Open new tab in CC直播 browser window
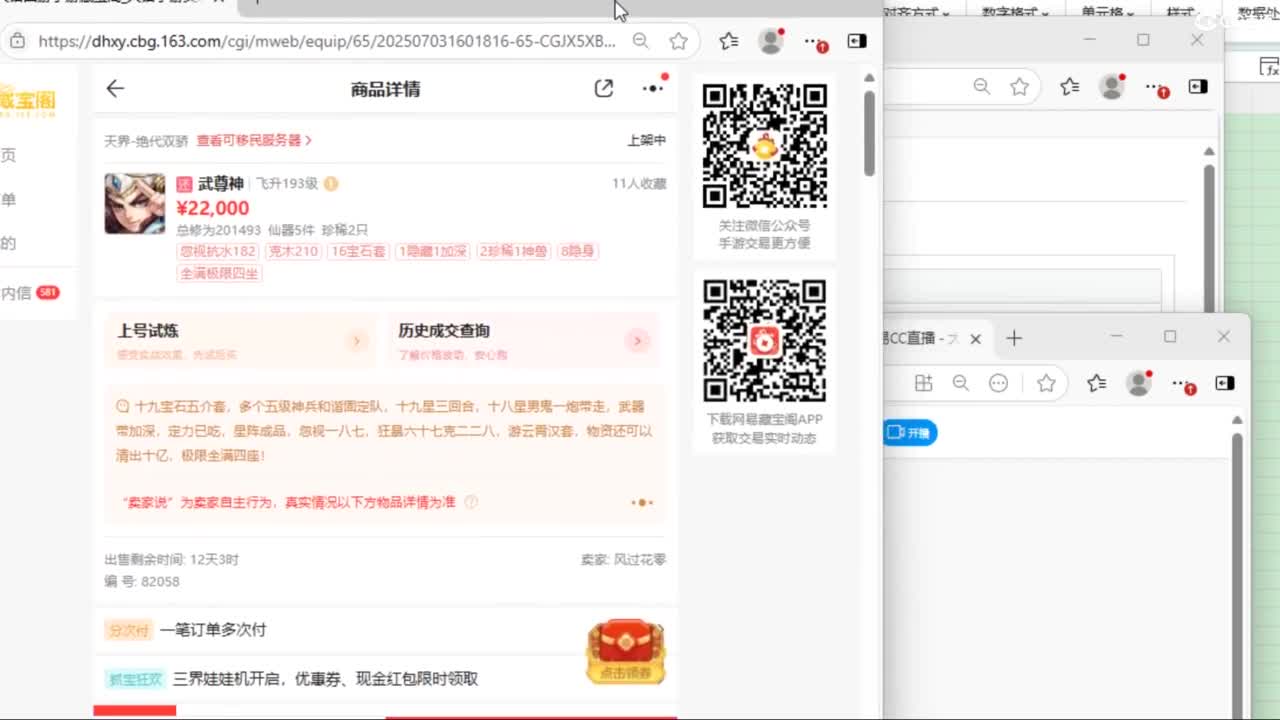 pos(1014,338)
